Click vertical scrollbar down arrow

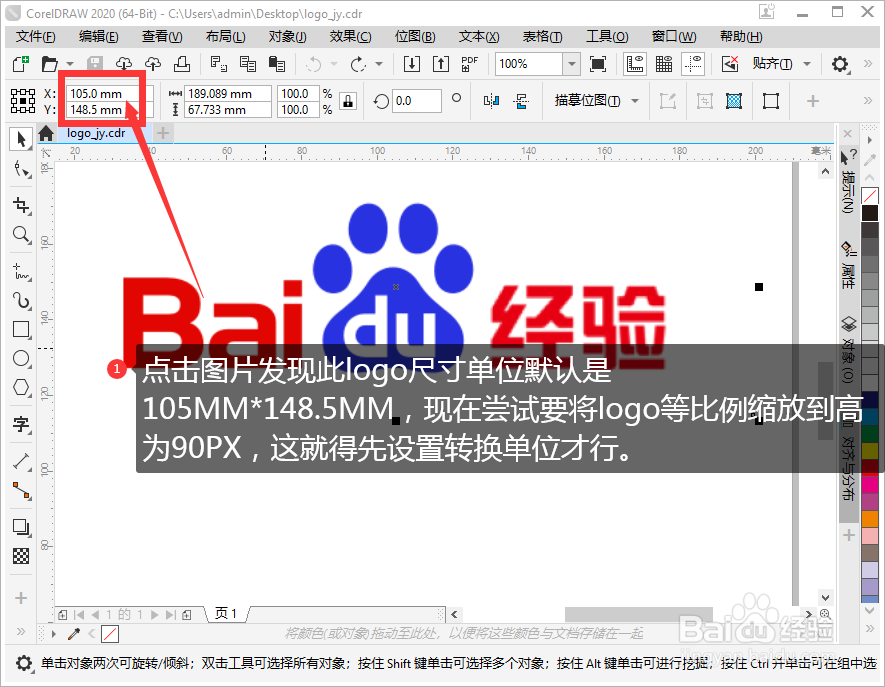coord(826,597)
